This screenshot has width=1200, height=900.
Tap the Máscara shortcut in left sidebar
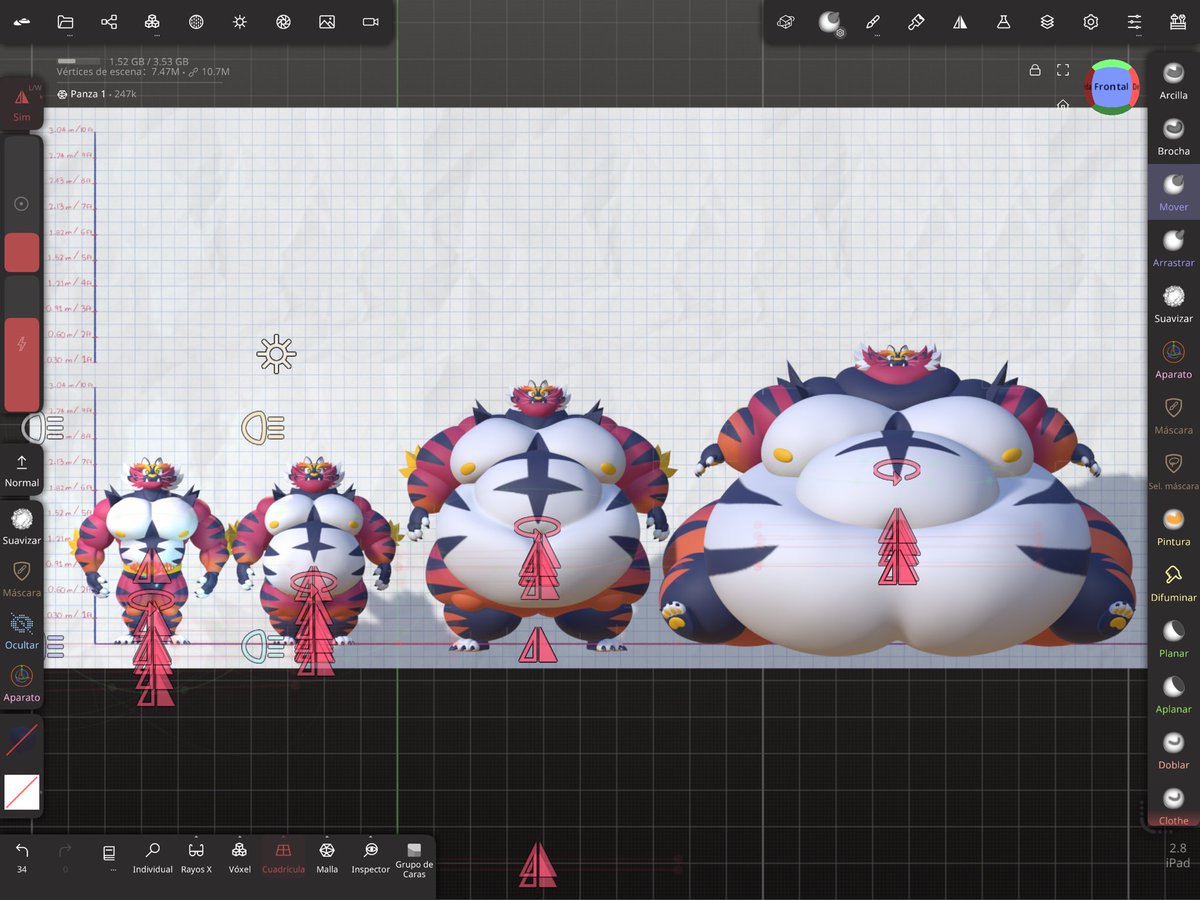click(22, 578)
